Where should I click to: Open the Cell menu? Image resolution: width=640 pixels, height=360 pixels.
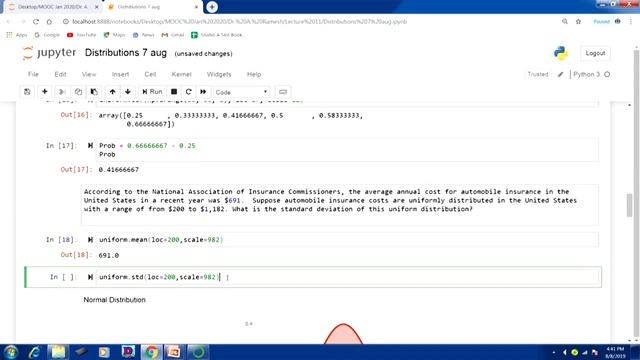[150, 74]
